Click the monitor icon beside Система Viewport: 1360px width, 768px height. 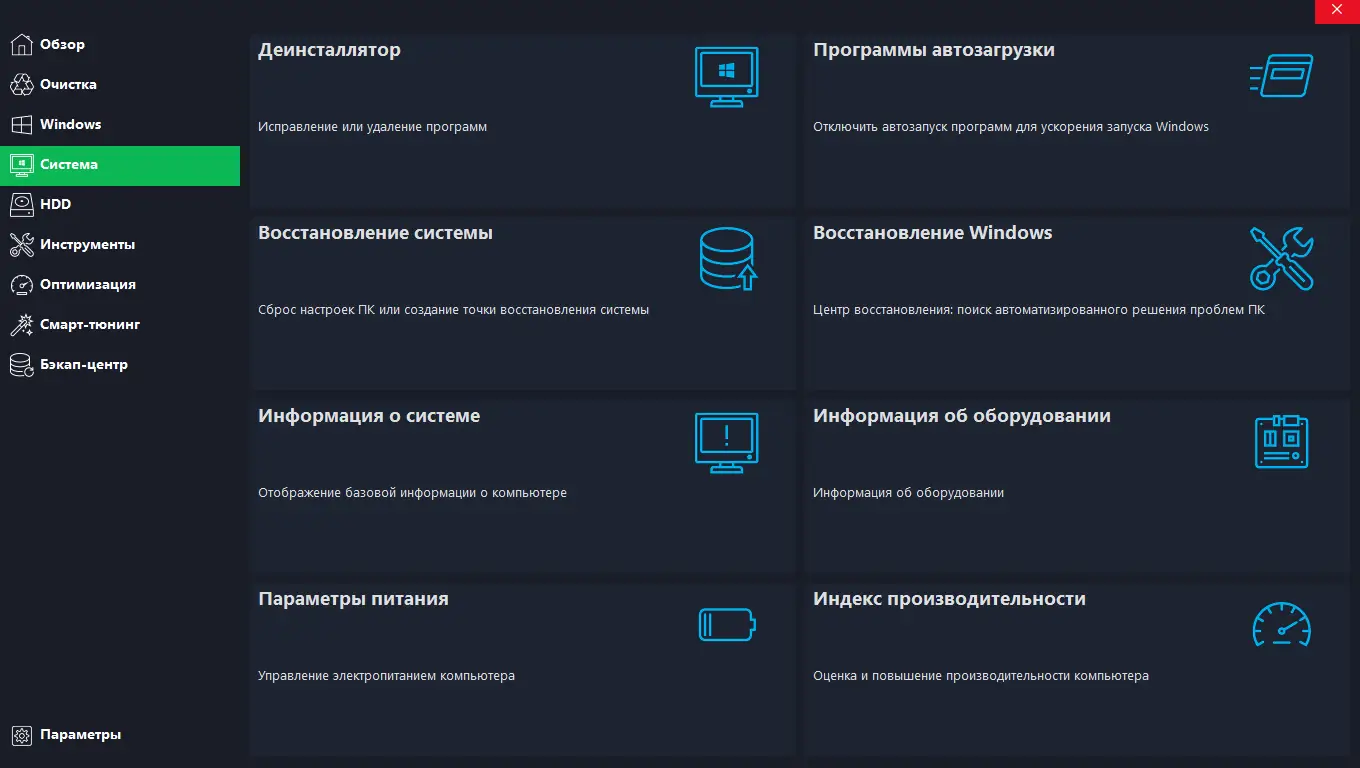pyautogui.click(x=21, y=165)
